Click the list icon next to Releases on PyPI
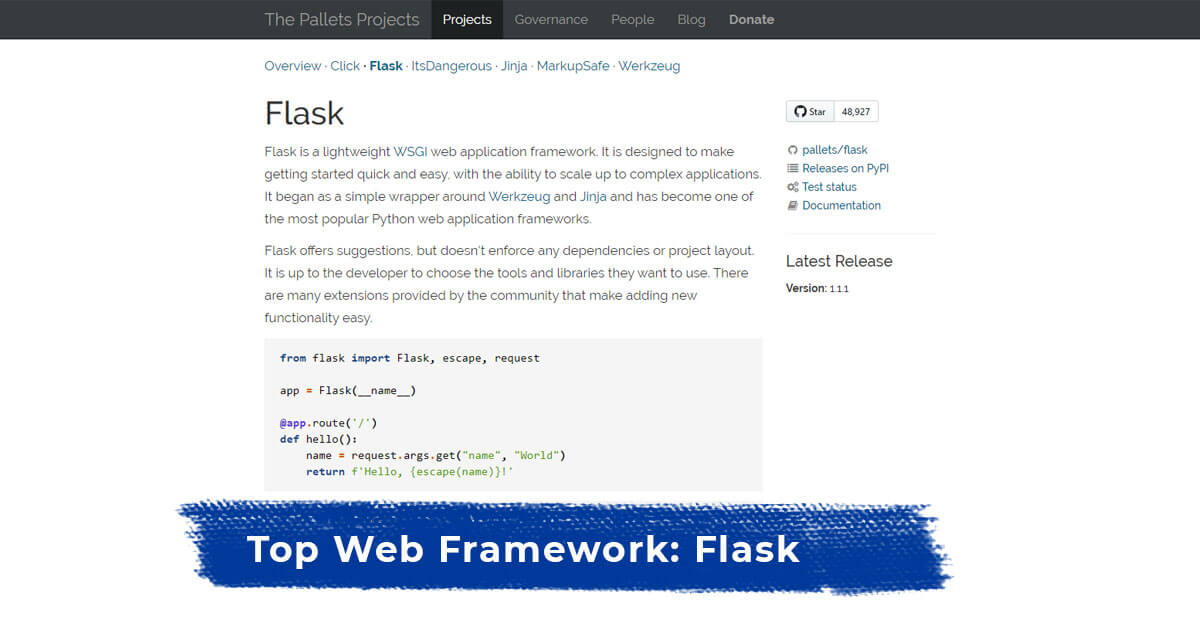 791,168
